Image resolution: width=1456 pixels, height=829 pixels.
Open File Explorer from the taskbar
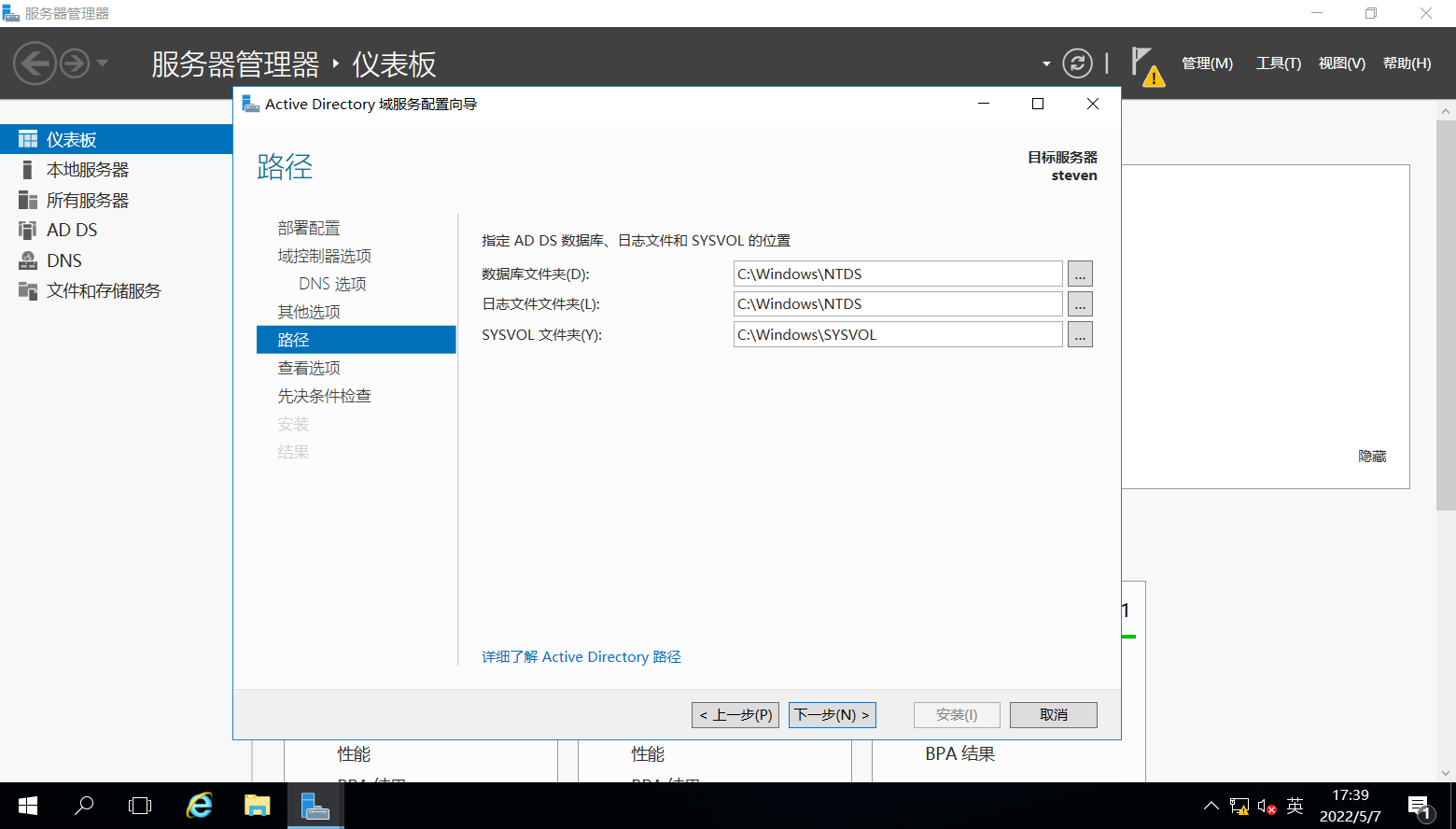[x=257, y=806]
